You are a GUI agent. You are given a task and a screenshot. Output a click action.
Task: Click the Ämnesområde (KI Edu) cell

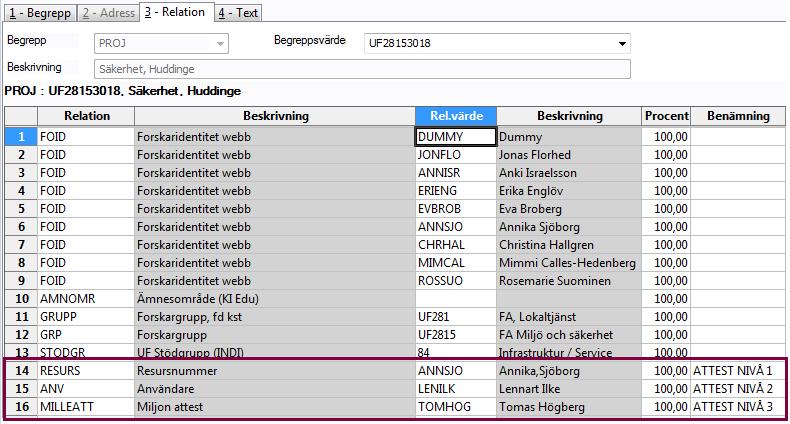(275, 299)
